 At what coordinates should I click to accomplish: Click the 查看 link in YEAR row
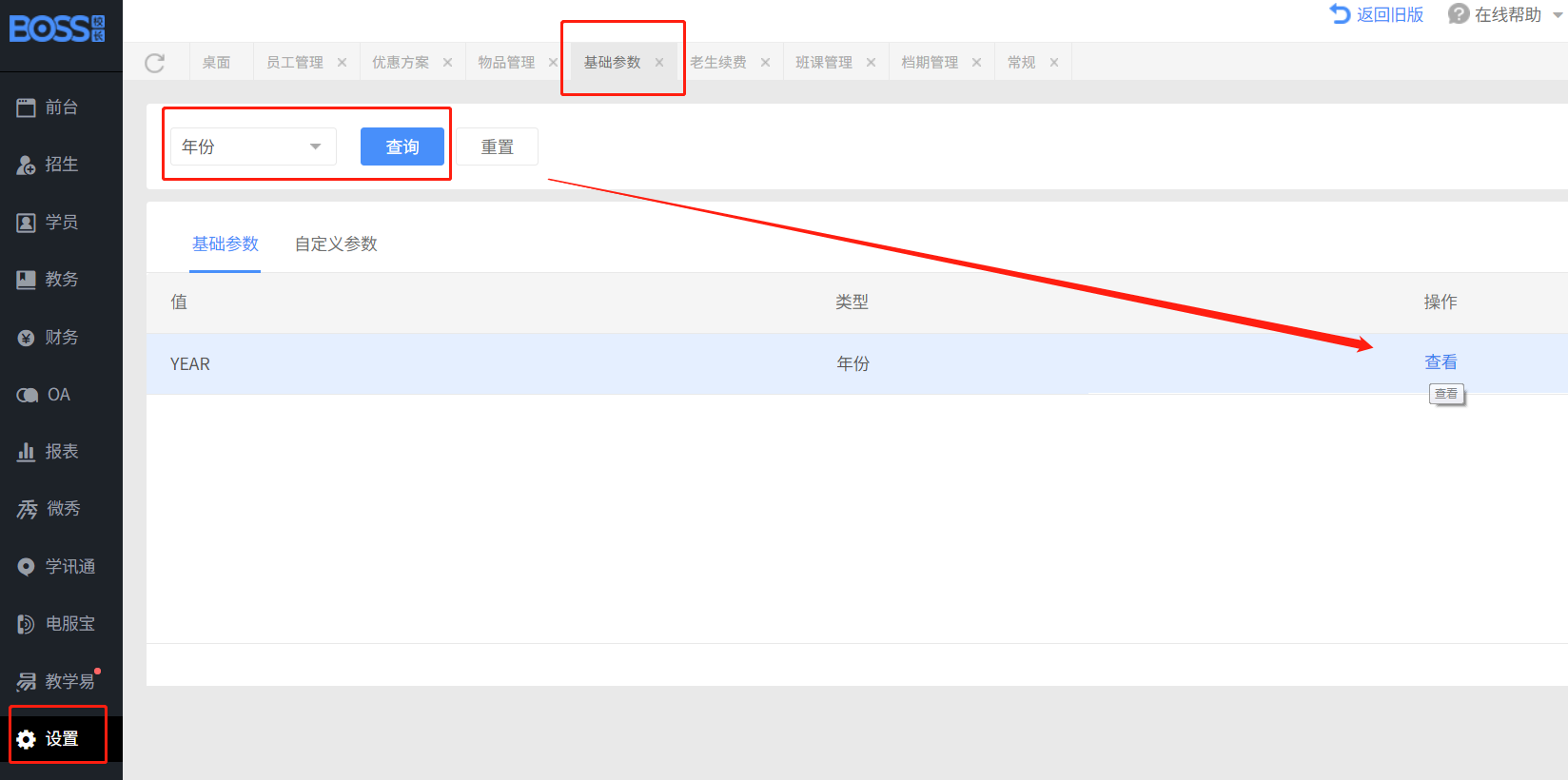[x=1441, y=362]
